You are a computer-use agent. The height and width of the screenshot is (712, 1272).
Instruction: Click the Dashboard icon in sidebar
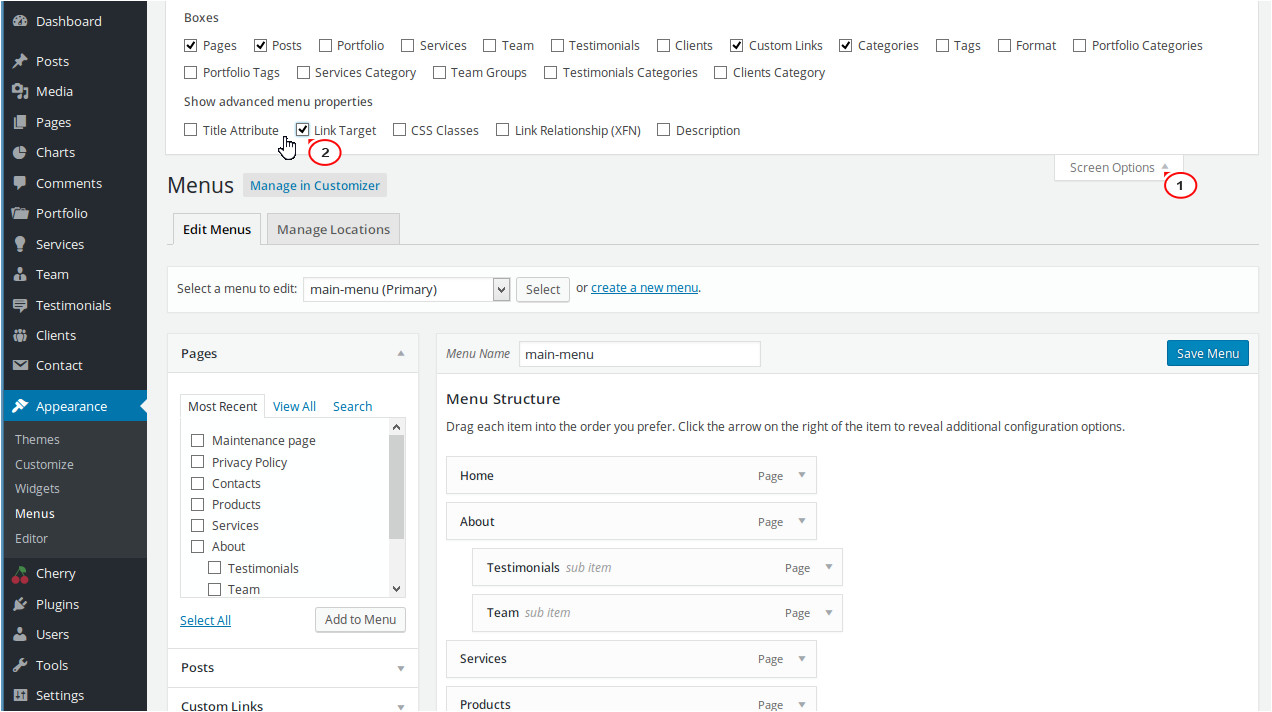point(20,21)
